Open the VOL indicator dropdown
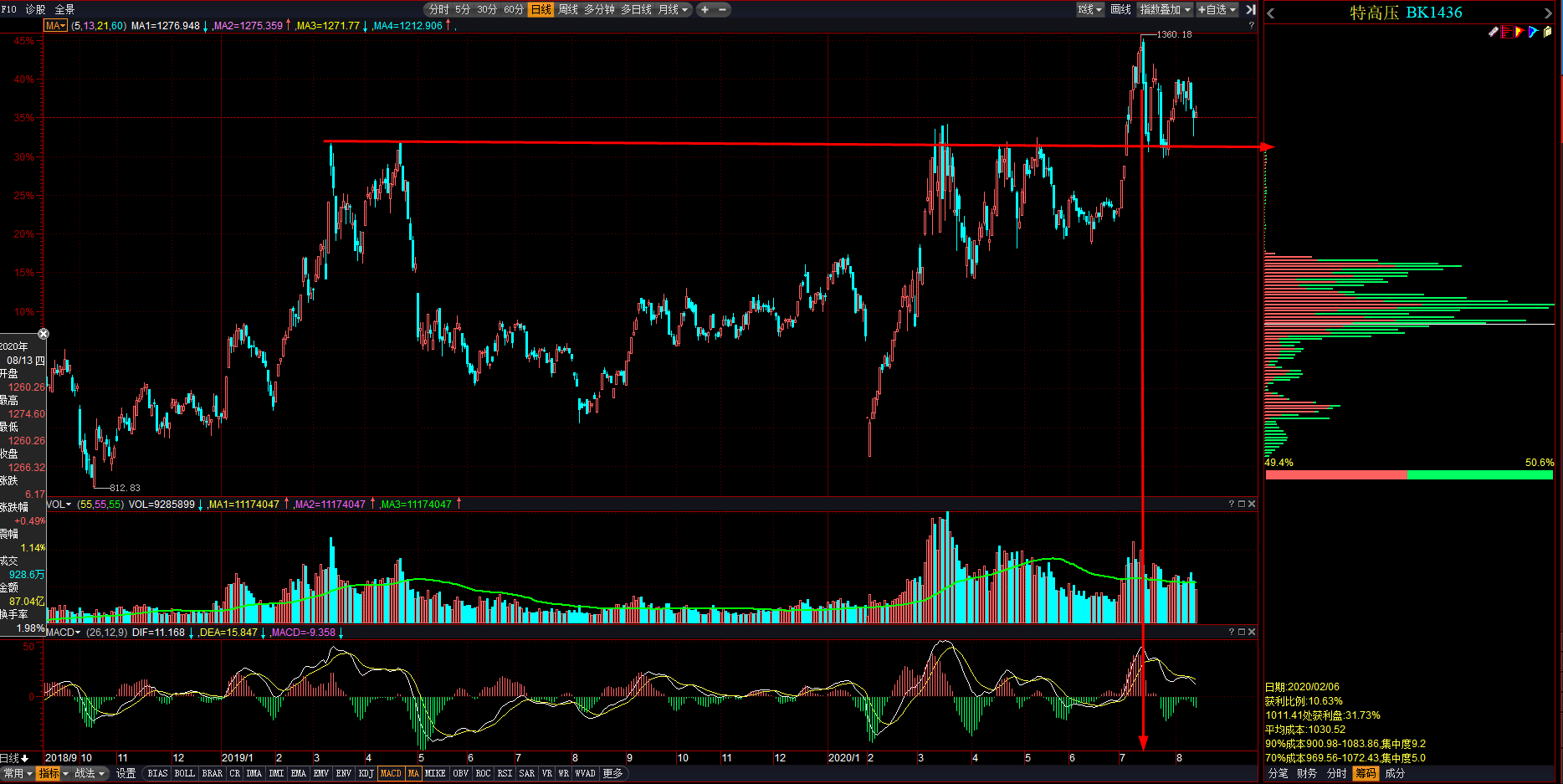 (x=59, y=504)
